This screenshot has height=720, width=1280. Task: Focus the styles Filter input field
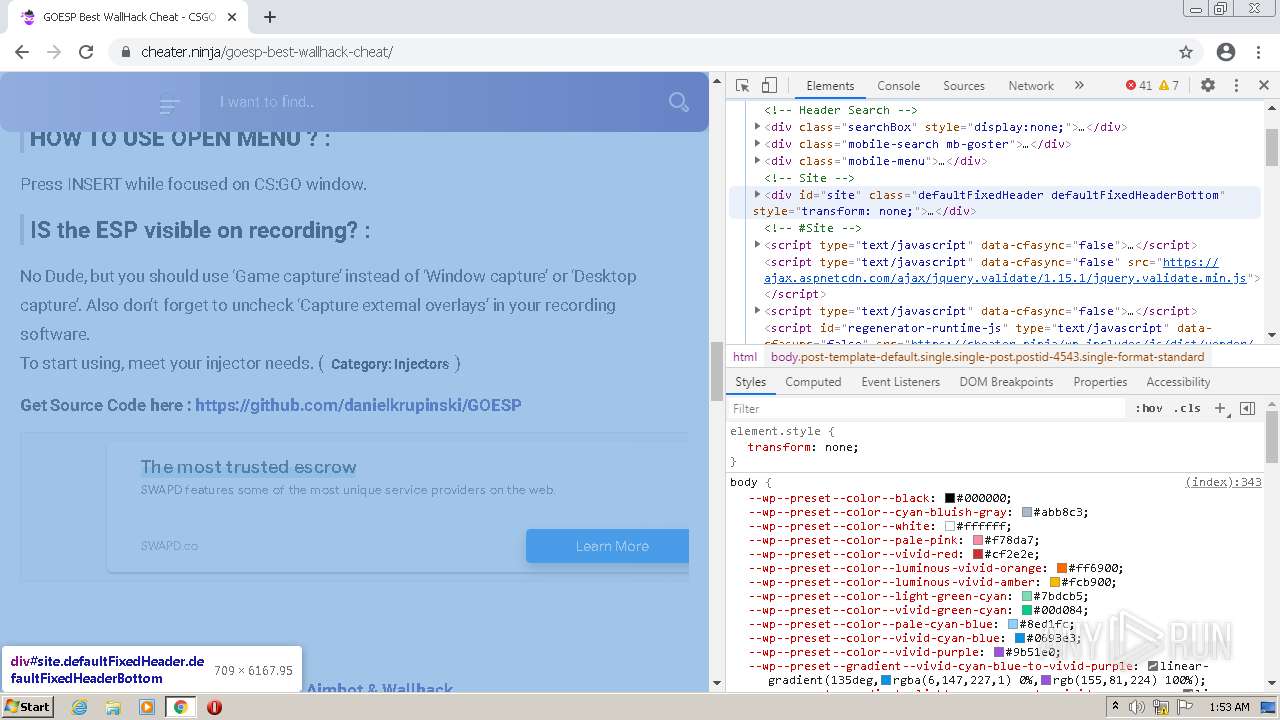927,408
